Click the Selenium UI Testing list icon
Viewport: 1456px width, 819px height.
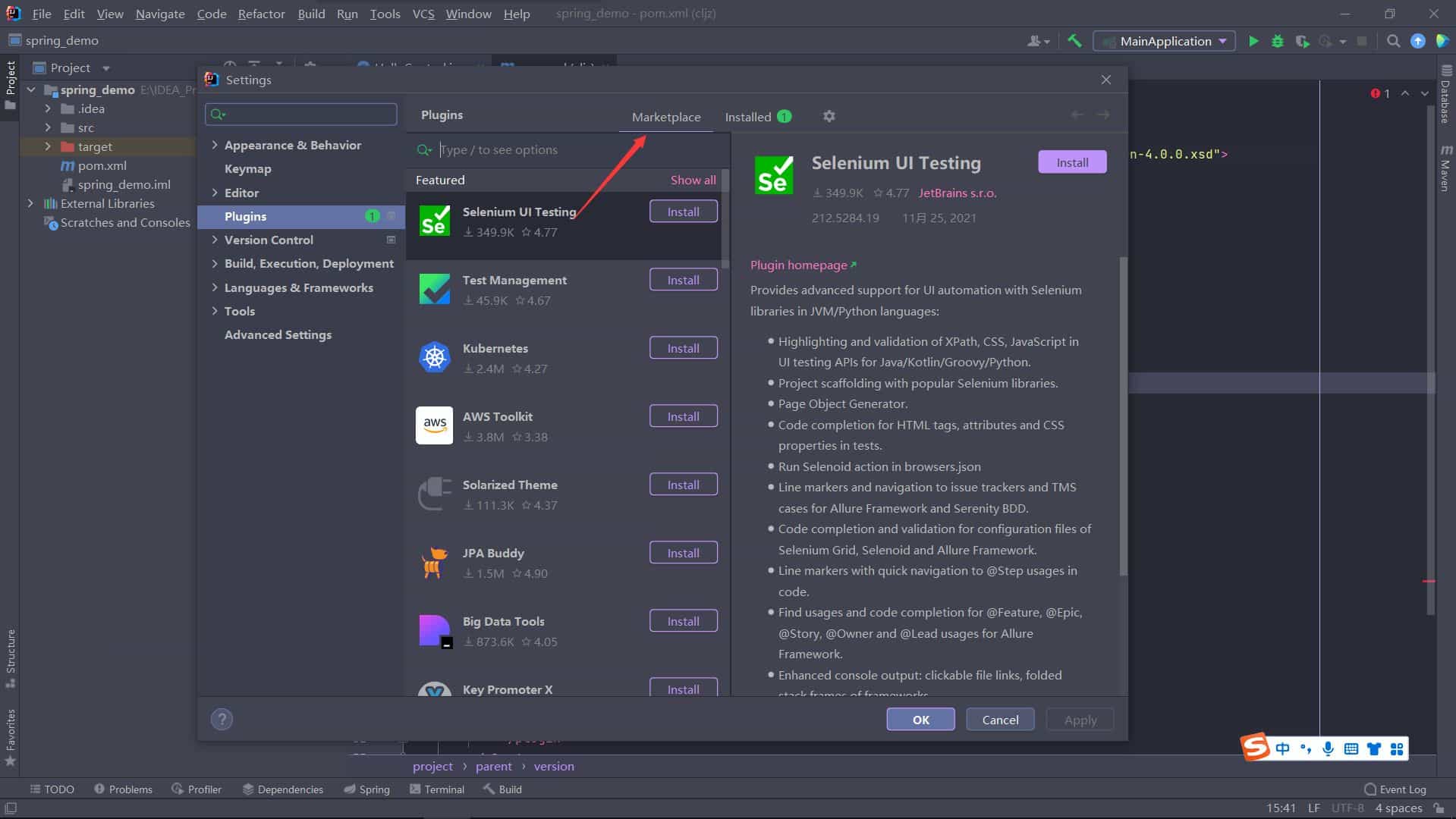(435, 221)
